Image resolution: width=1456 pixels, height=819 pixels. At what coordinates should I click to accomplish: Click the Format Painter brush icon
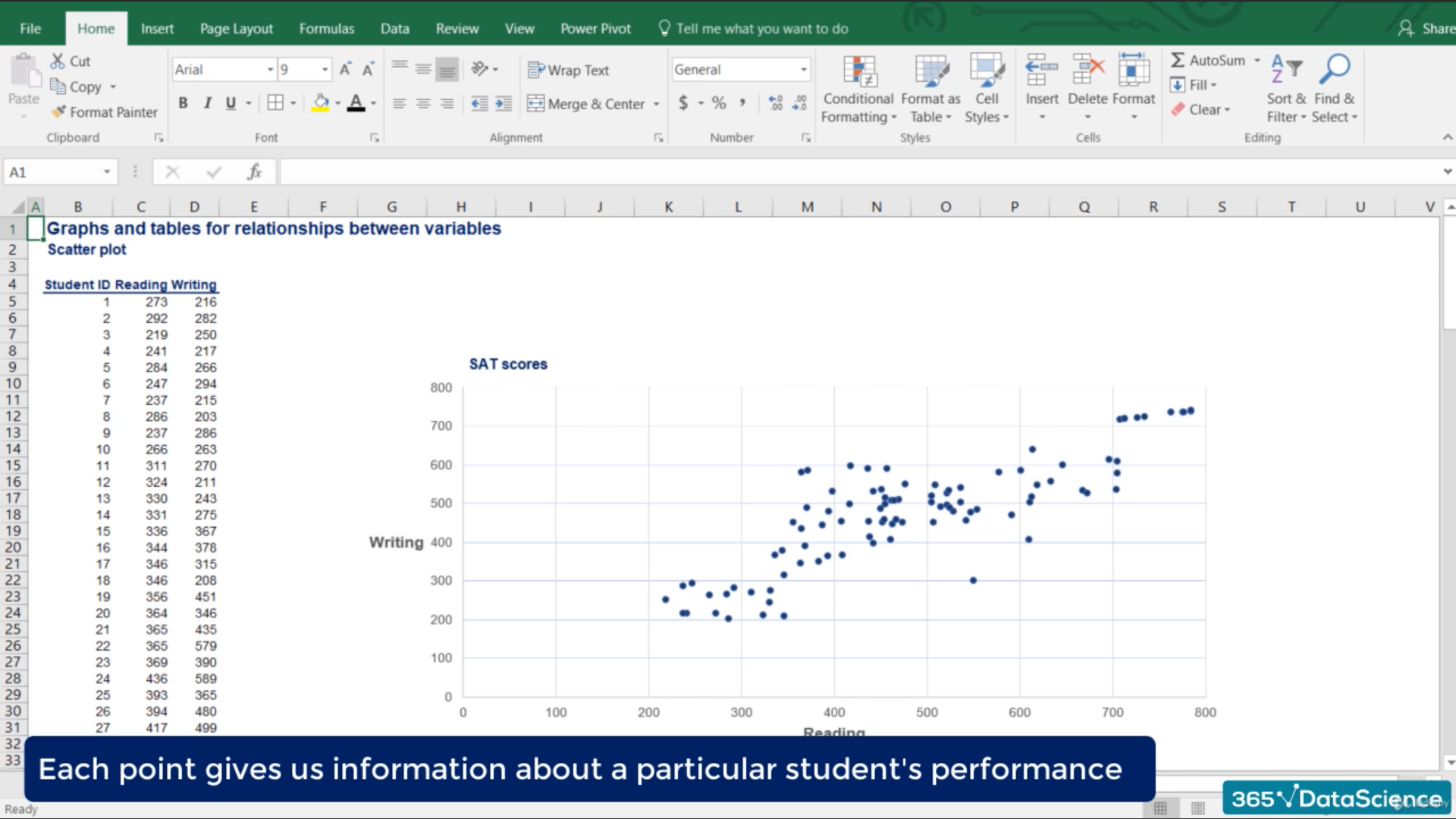coord(58,111)
